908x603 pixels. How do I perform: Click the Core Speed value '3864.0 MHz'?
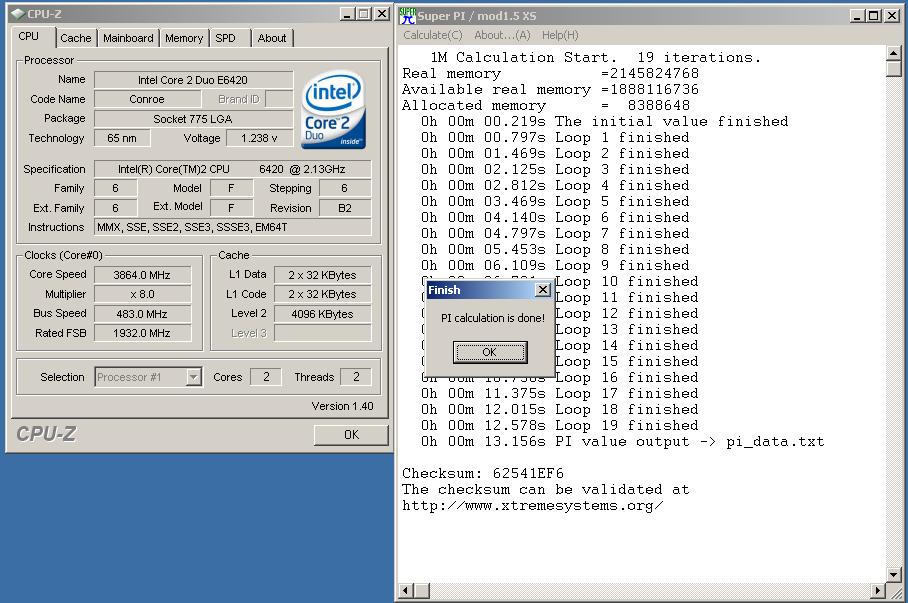point(142,275)
